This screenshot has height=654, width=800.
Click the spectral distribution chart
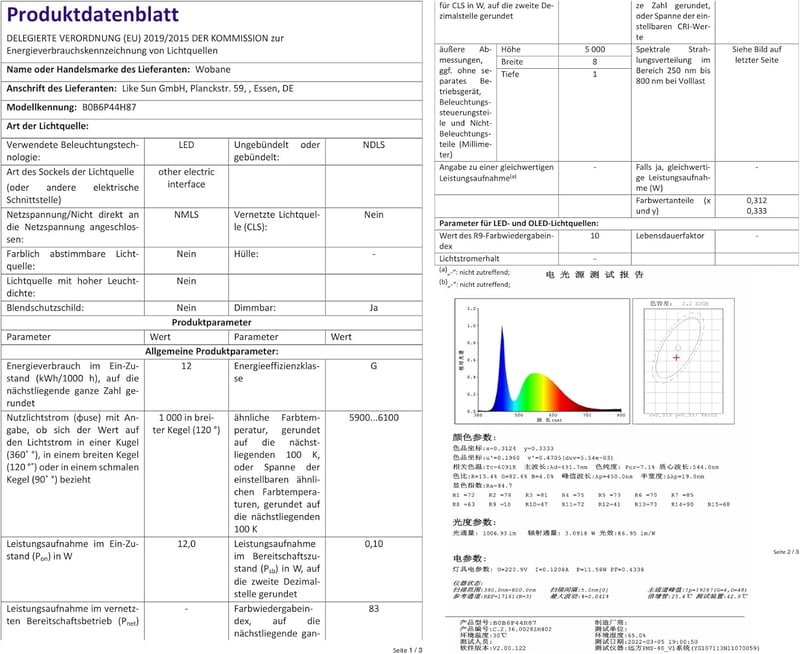542,361
